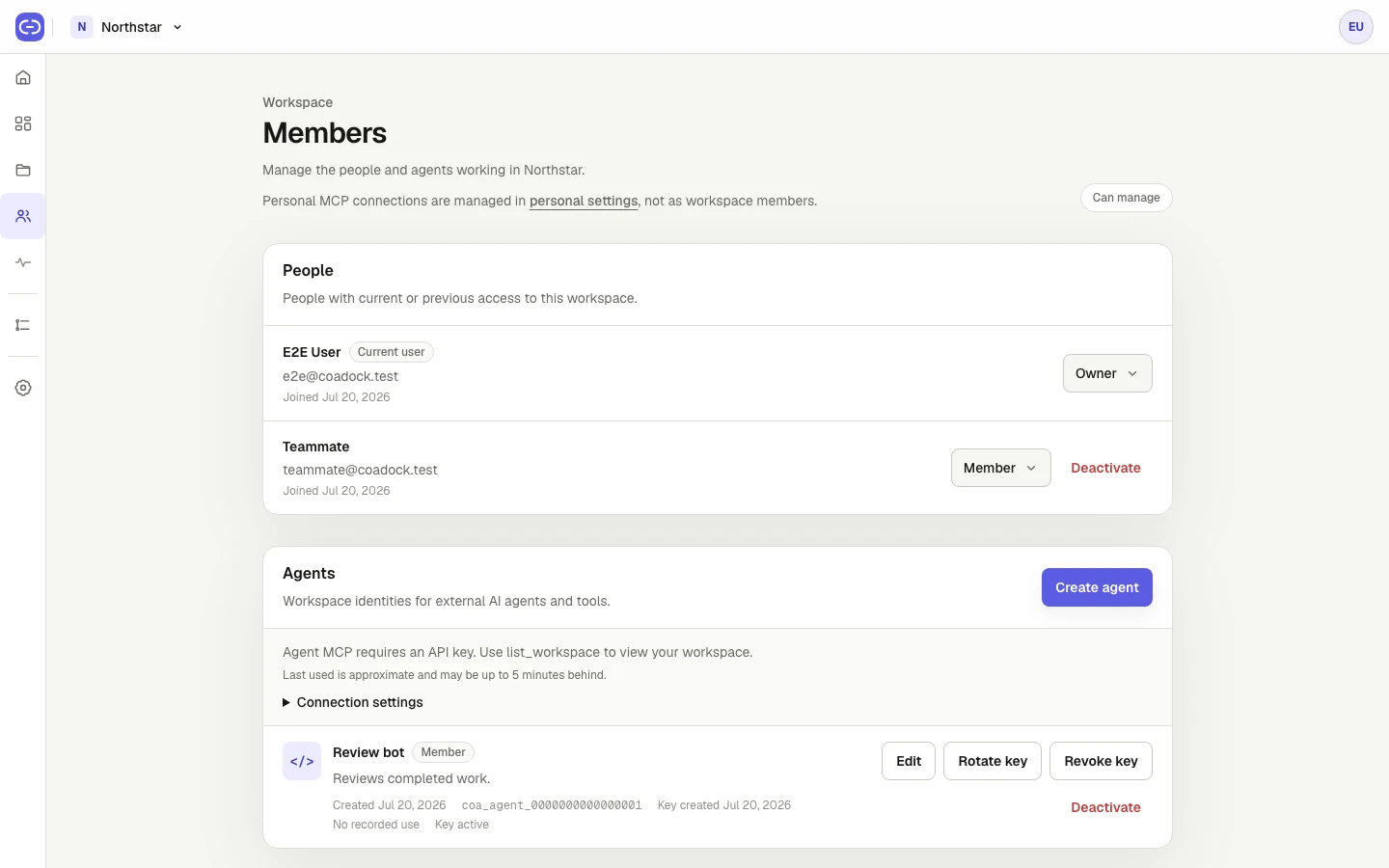
Task: Click the Review bot code icon
Action: click(302, 761)
